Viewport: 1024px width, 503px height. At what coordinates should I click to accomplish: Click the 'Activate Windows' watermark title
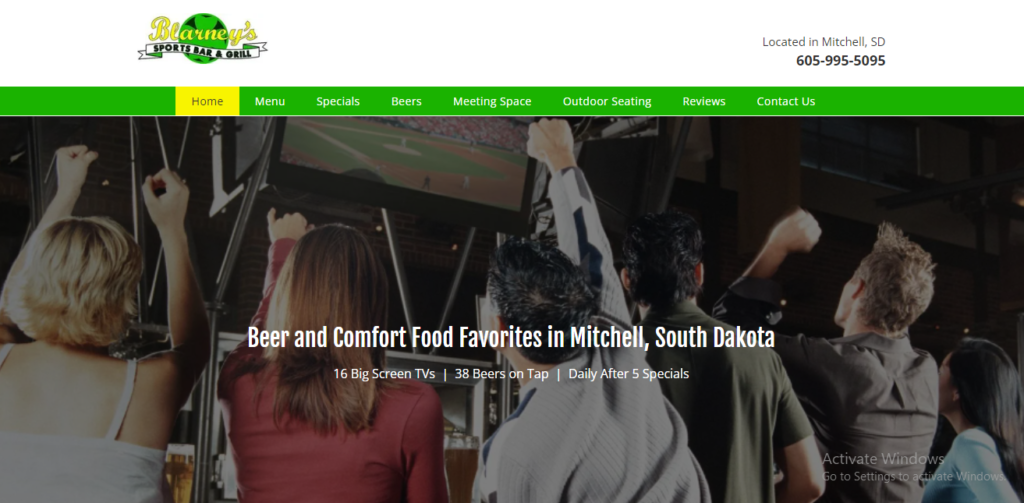click(883, 459)
